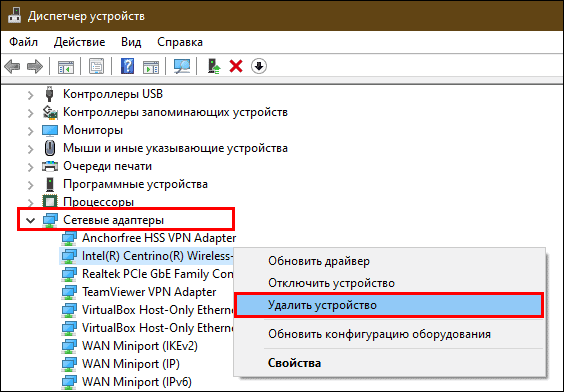The height and width of the screenshot is (392, 564).
Task: Choose Удалить устройство from context menu
Action: pos(389,305)
